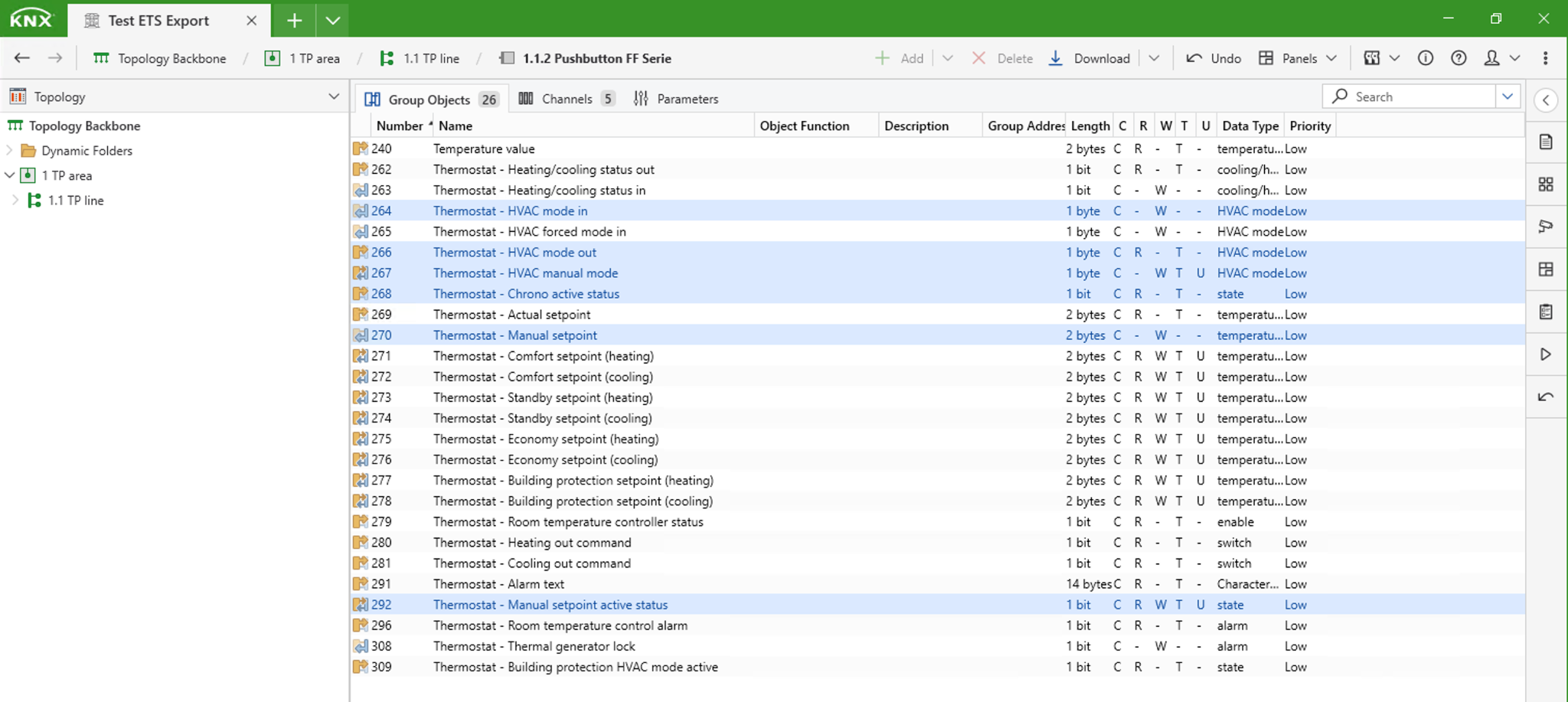Open the table panel icon in sidebar
Viewport: 1568px width, 702px height.
click(x=1546, y=269)
